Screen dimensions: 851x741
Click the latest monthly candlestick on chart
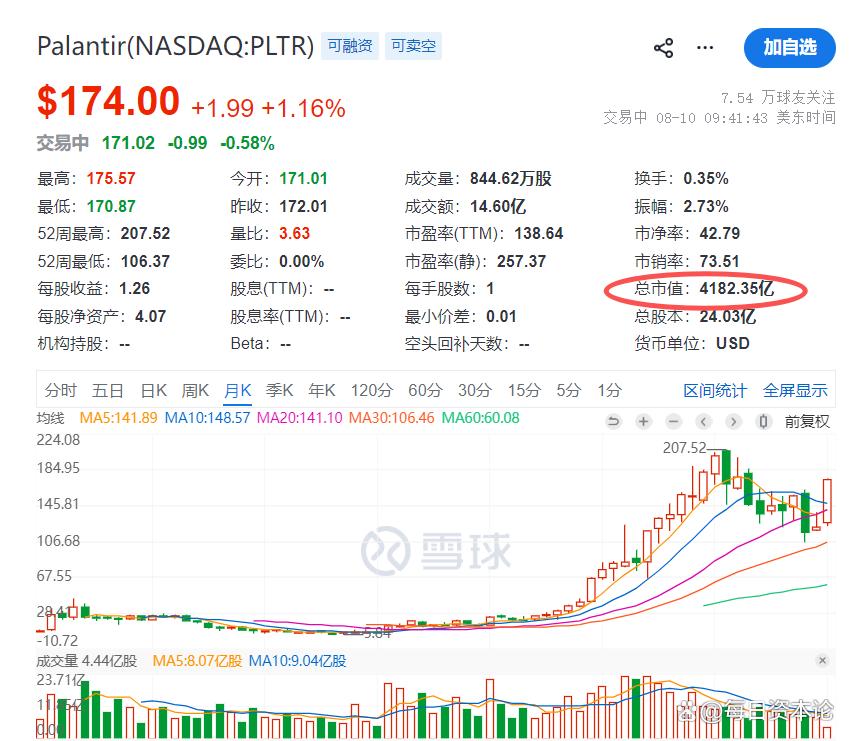[x=827, y=502]
